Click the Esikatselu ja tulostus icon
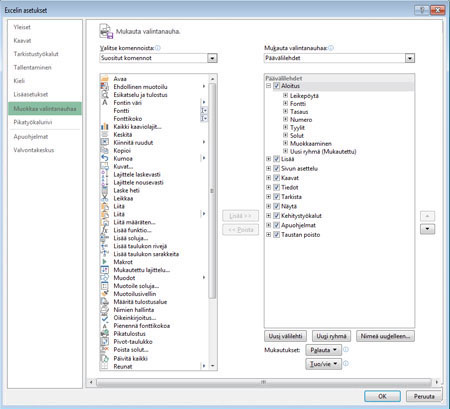450x409 pixels. click(105, 95)
